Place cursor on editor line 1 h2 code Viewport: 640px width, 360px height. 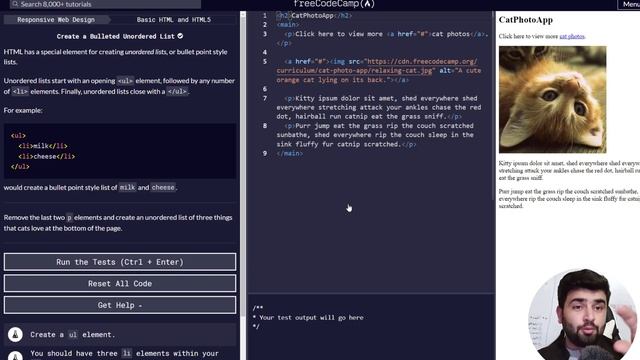tap(313, 16)
